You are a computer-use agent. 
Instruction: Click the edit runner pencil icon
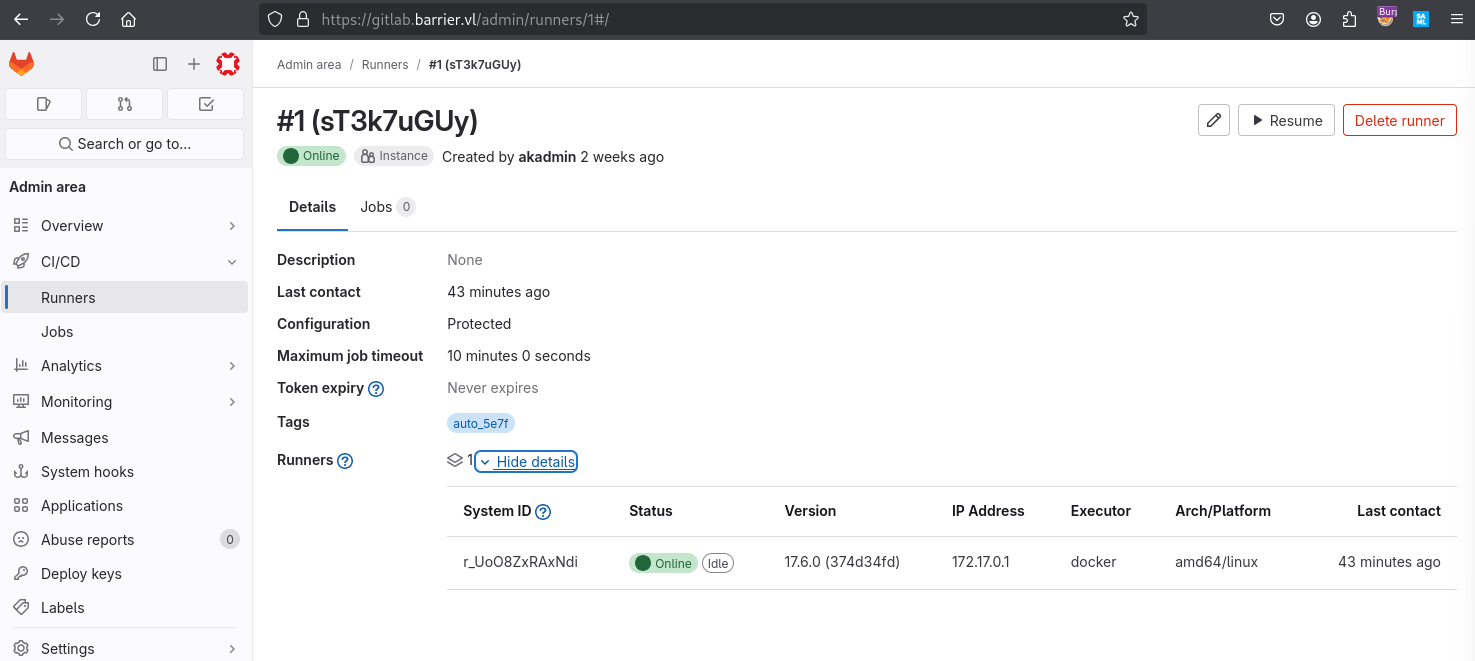(1214, 120)
